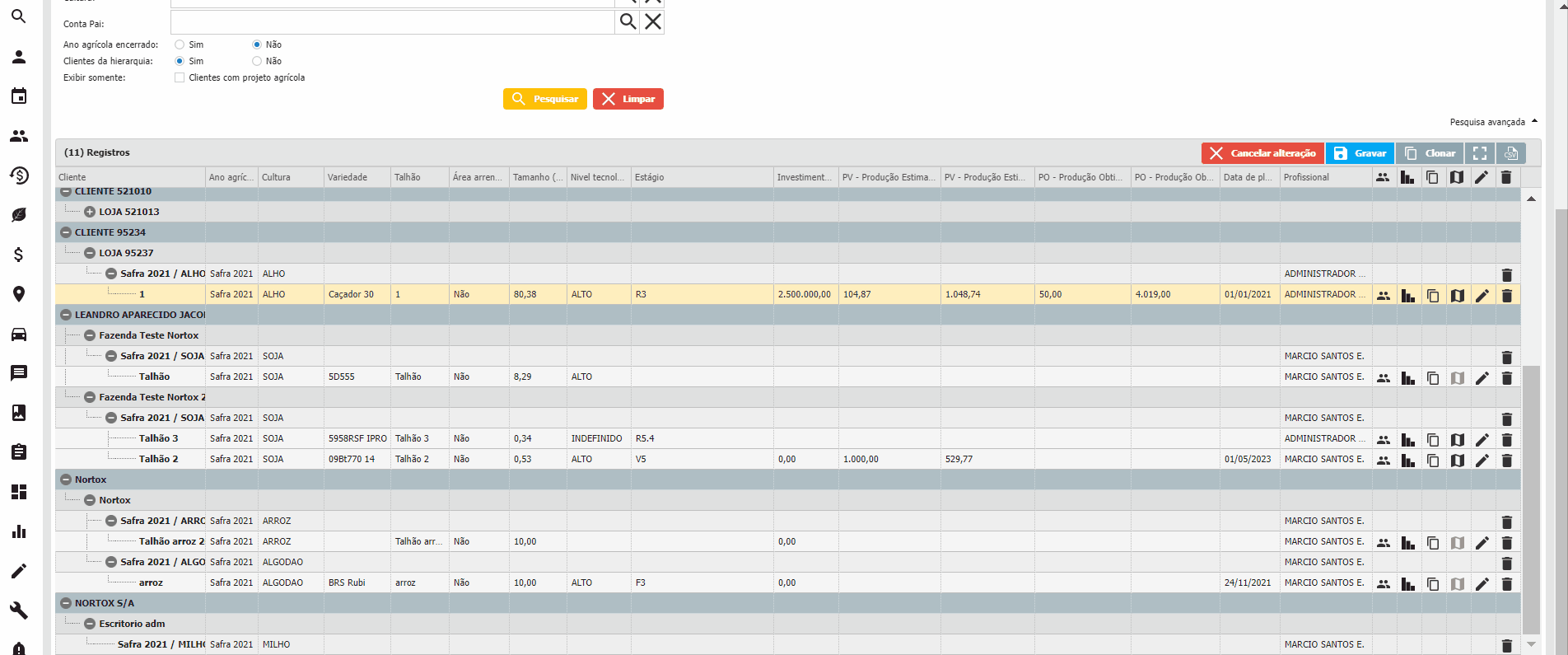Click the Conta Pai input field
Viewport: 1568px width, 655px height.
click(x=393, y=22)
